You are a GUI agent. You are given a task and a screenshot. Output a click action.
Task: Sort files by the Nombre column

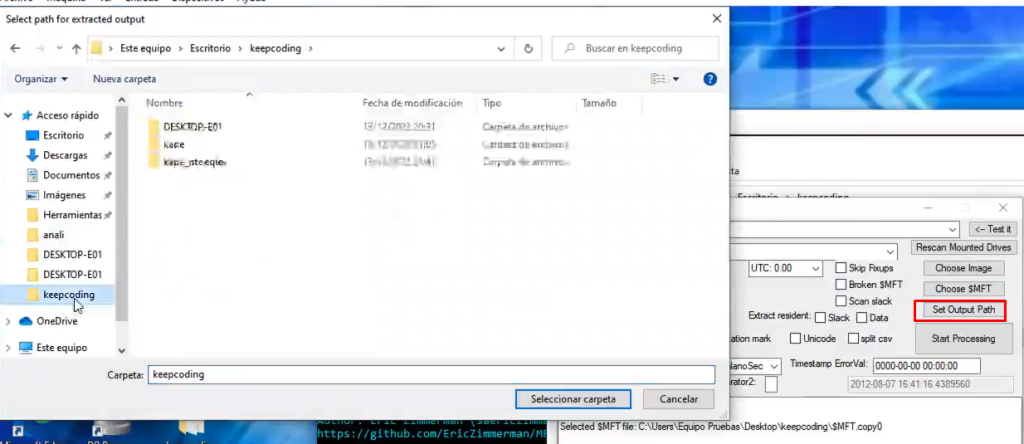click(x=165, y=103)
